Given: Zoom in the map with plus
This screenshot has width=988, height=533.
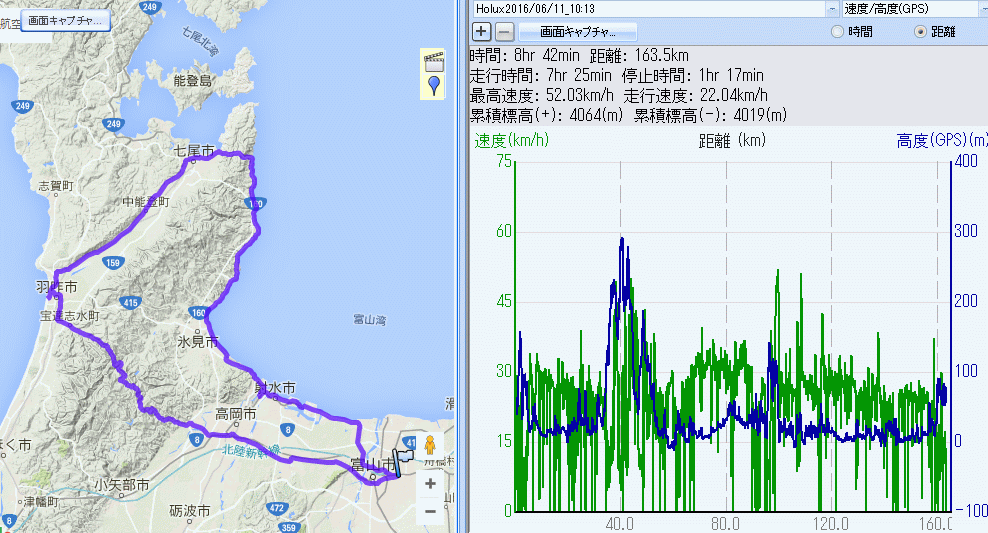Looking at the screenshot, I should [430, 483].
